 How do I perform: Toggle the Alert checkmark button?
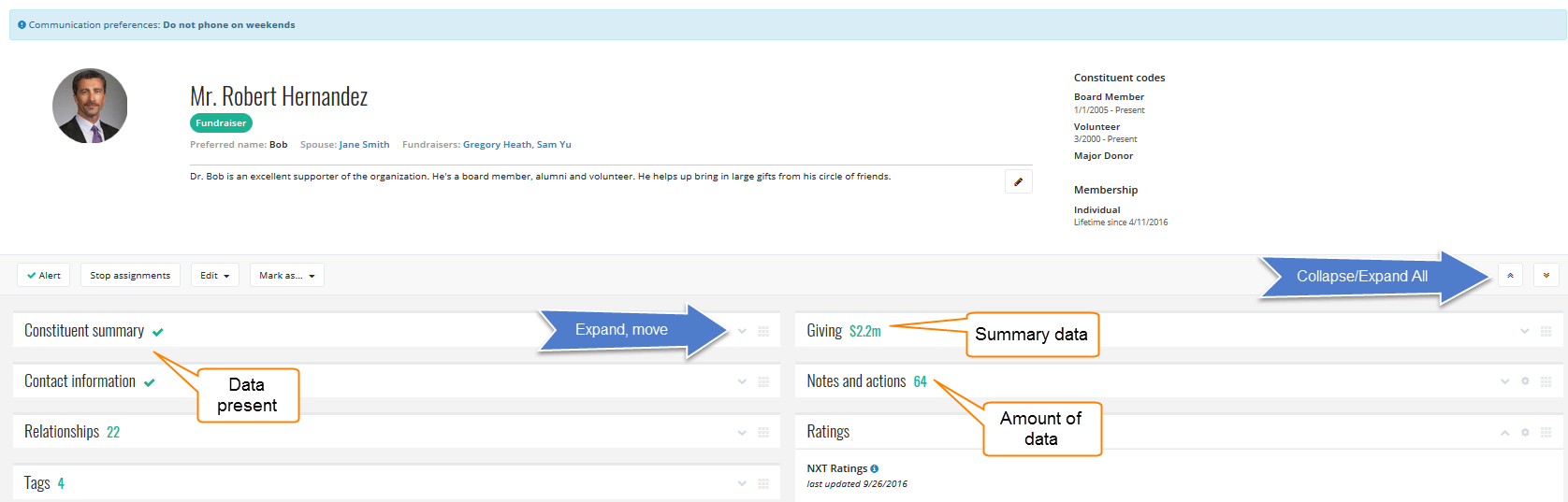click(x=44, y=276)
